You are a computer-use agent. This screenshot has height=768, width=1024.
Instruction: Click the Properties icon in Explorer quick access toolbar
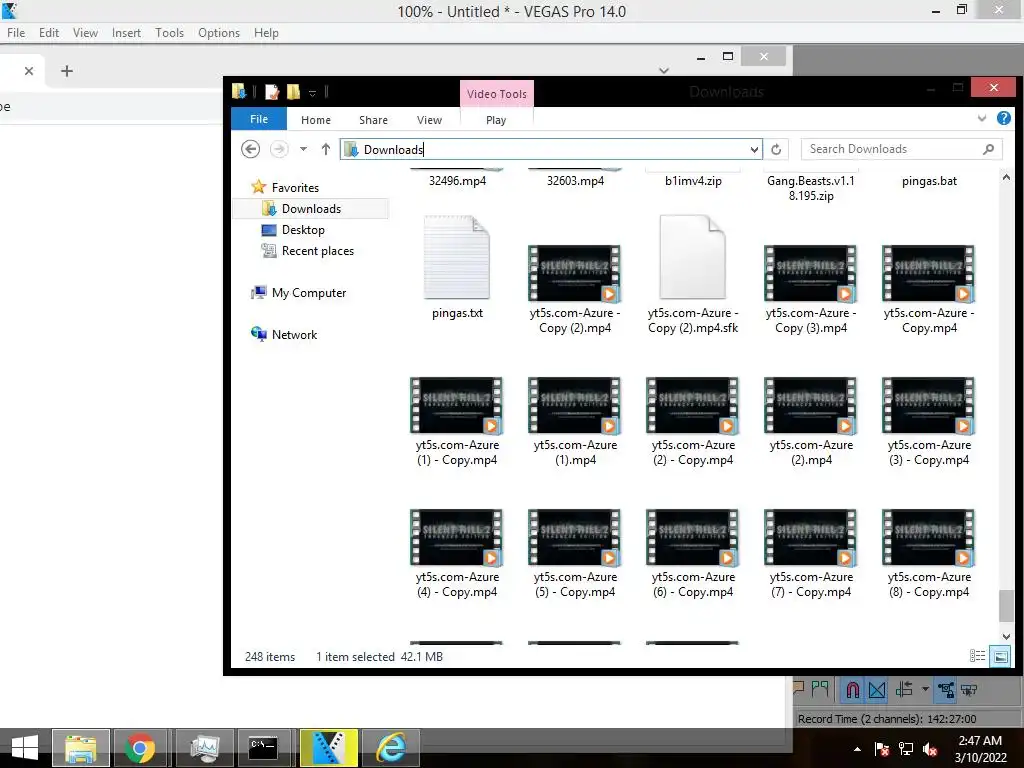(x=272, y=92)
